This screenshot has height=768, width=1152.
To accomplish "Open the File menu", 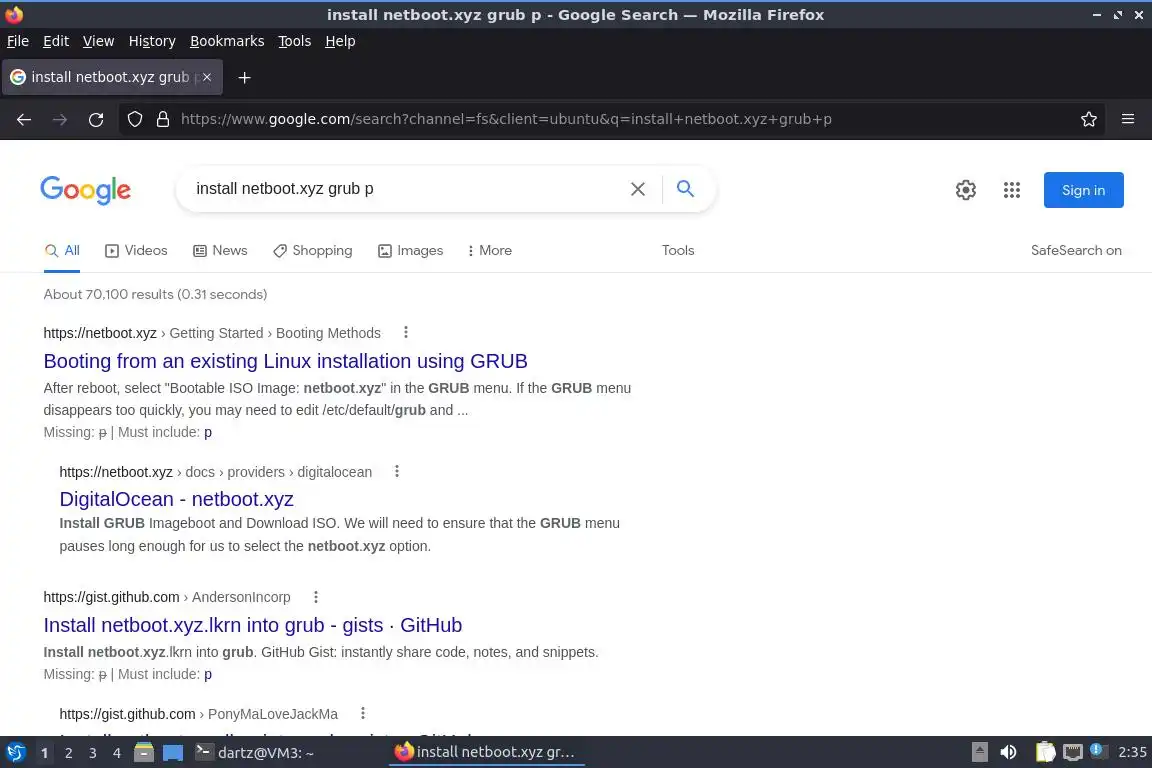I will [x=18, y=41].
